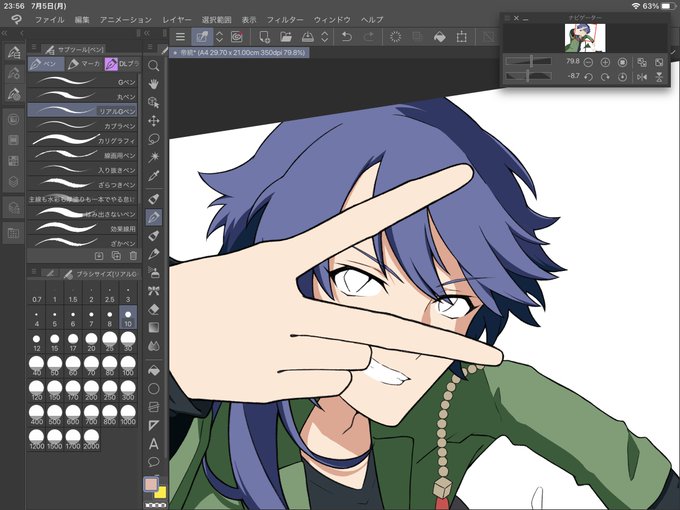Screen dimensions: 680x510
Task: Select the Hand move tool
Action: pos(154,84)
